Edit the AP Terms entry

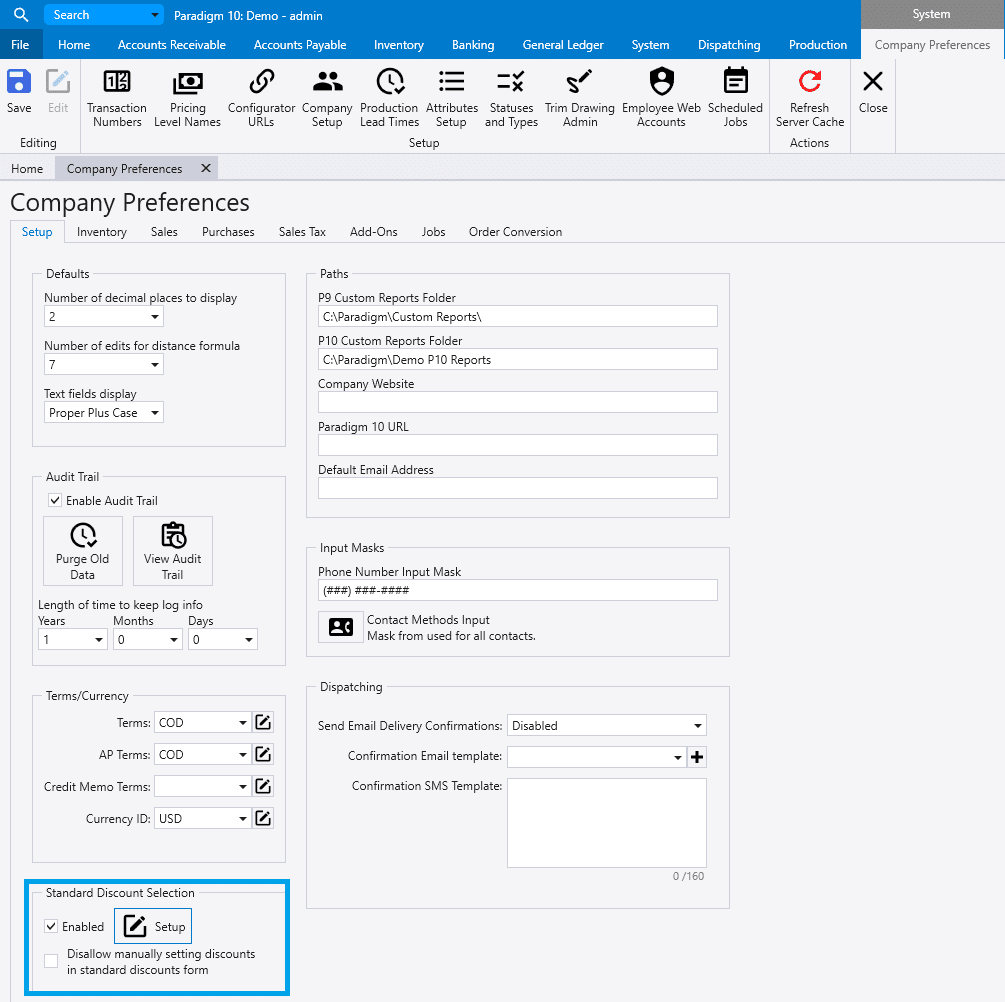tap(263, 755)
